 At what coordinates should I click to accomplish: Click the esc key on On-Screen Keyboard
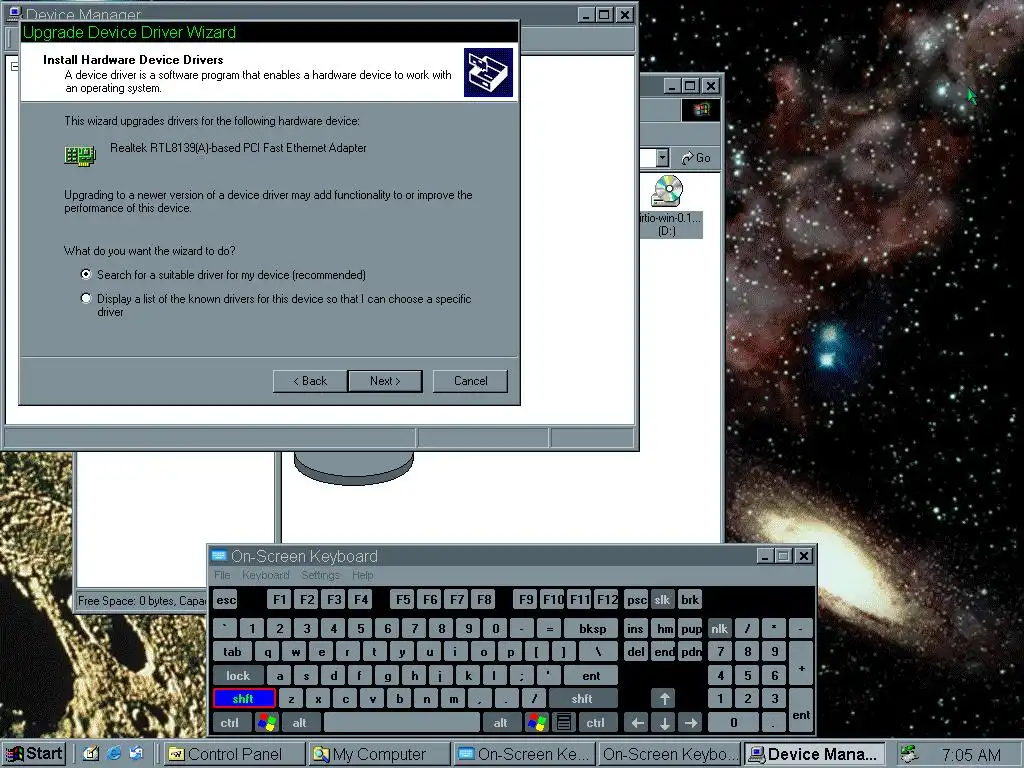pos(226,600)
